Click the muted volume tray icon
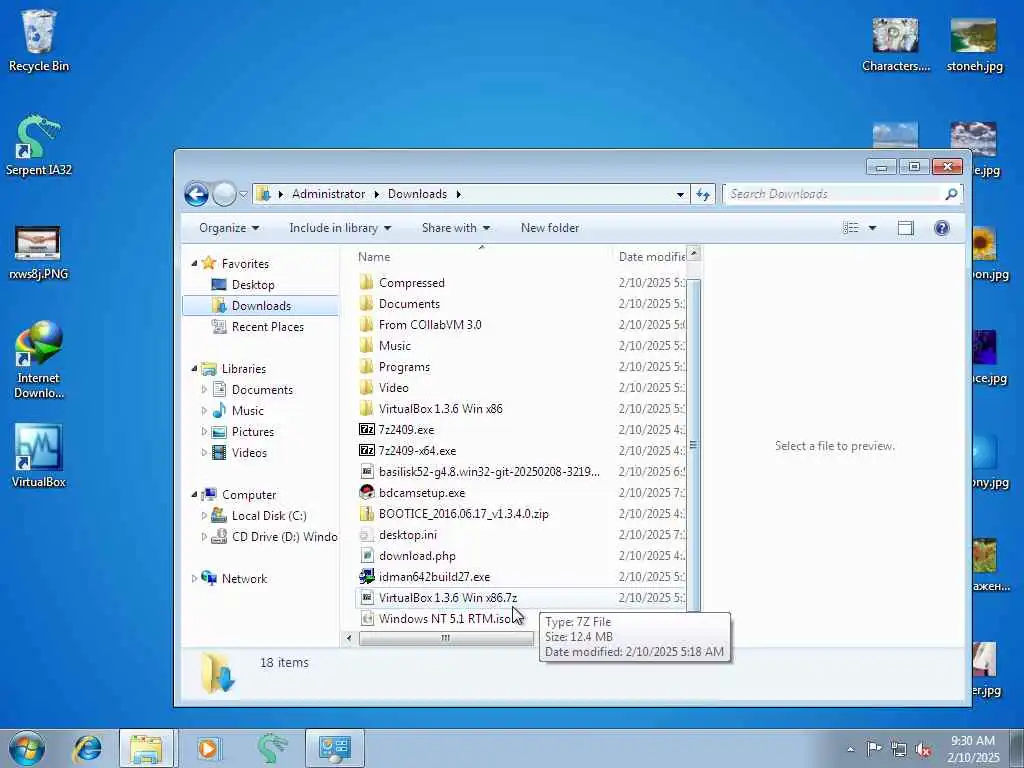 tap(923, 749)
